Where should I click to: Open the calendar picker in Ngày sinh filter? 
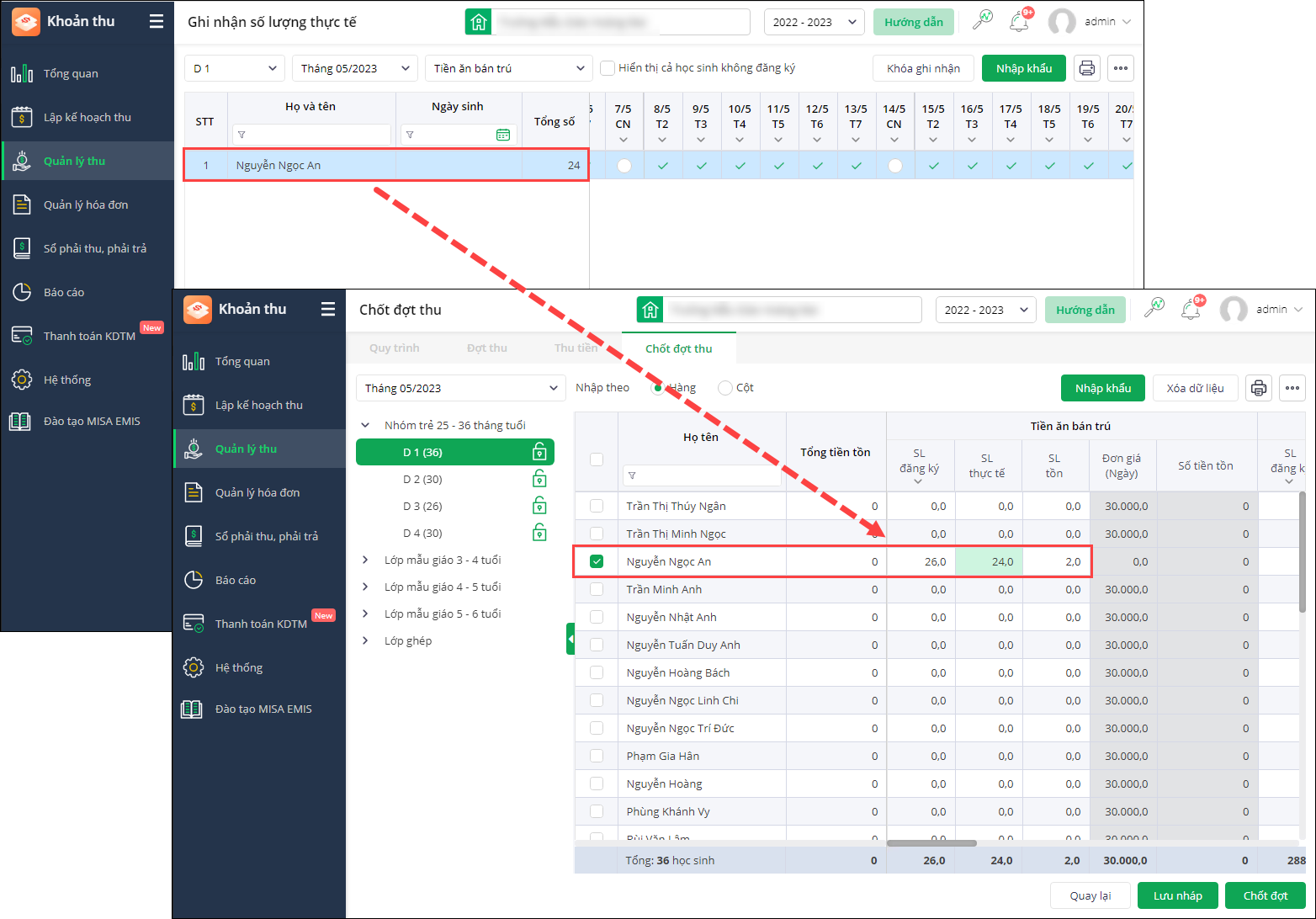(503, 135)
